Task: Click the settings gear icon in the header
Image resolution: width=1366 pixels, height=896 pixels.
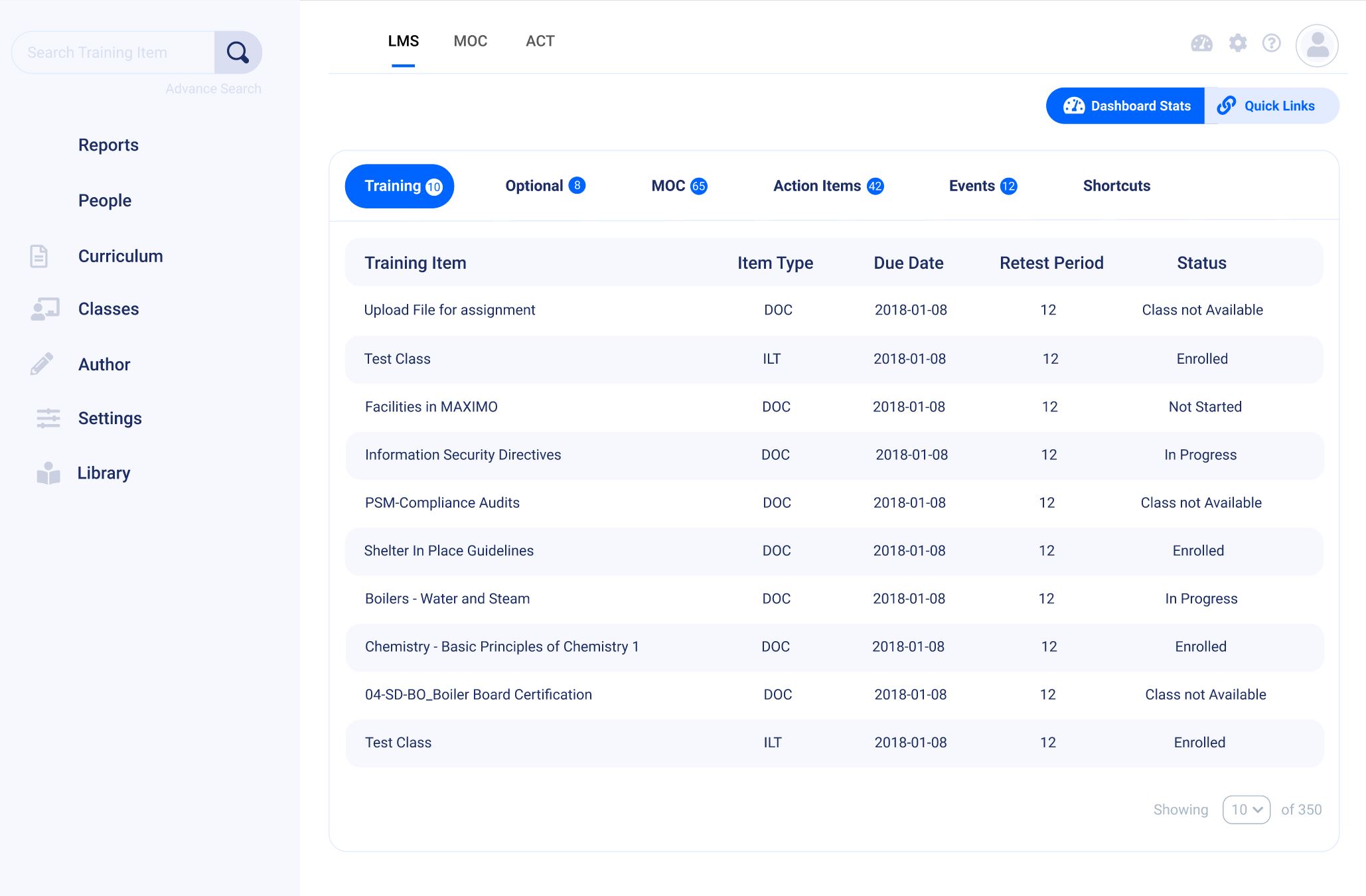Action: tap(1237, 44)
